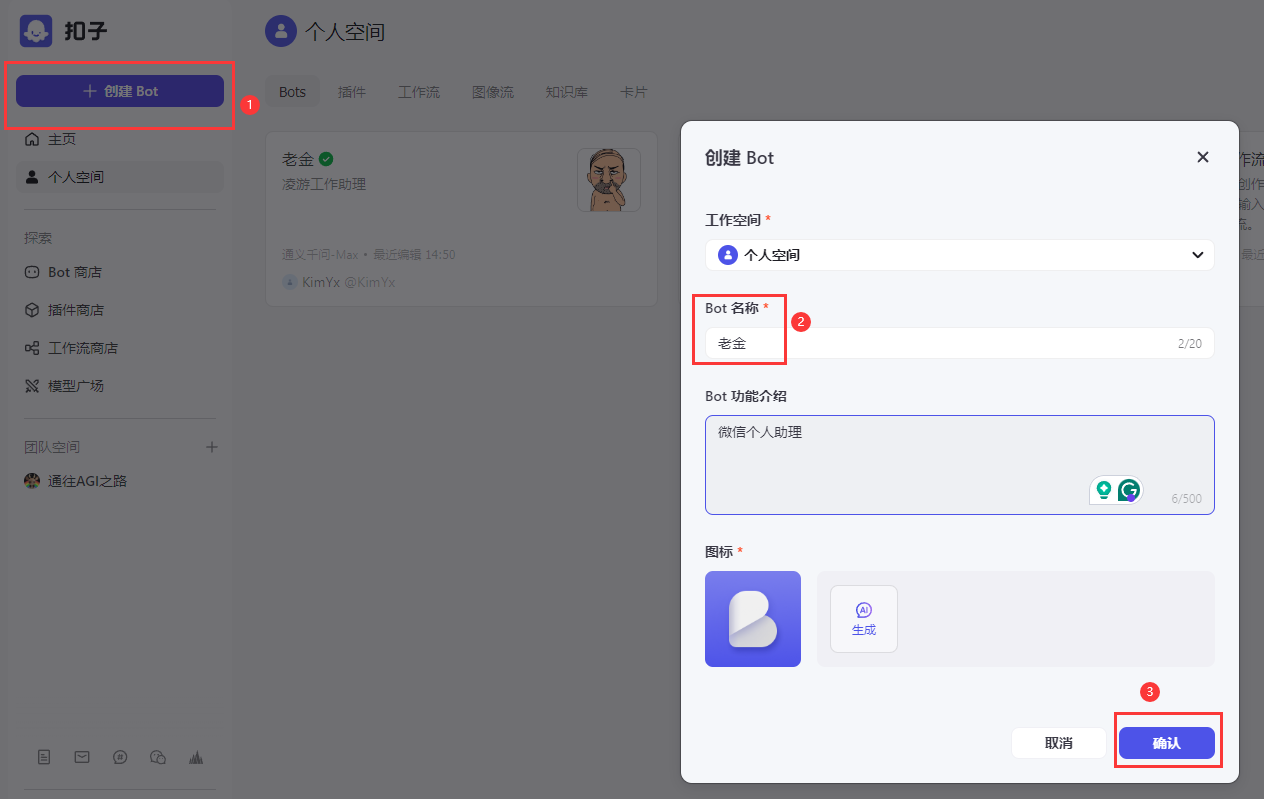Click the home icon beside 主页
This screenshot has width=1264, height=799.
(32, 139)
